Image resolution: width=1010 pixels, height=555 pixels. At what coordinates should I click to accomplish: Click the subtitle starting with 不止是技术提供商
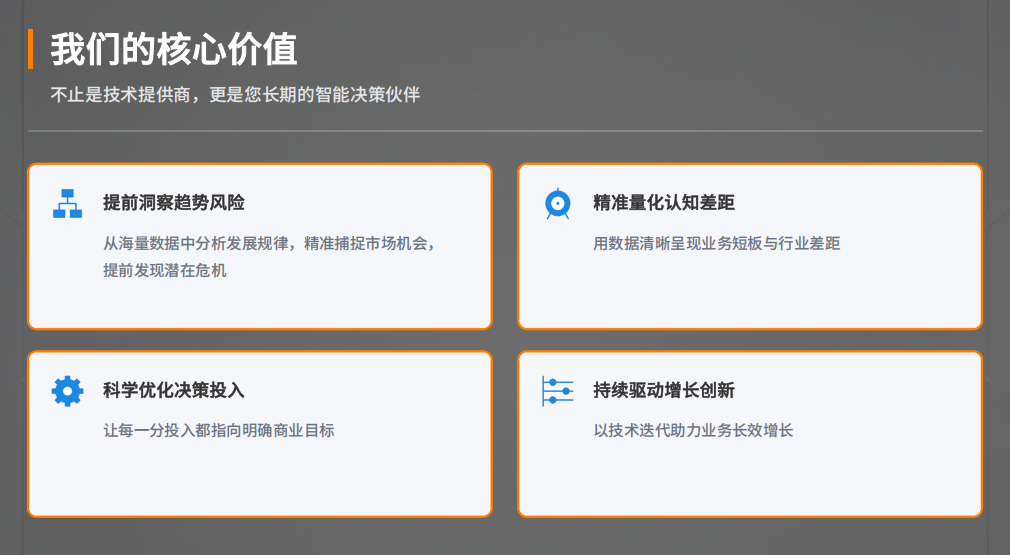[x=235, y=95]
